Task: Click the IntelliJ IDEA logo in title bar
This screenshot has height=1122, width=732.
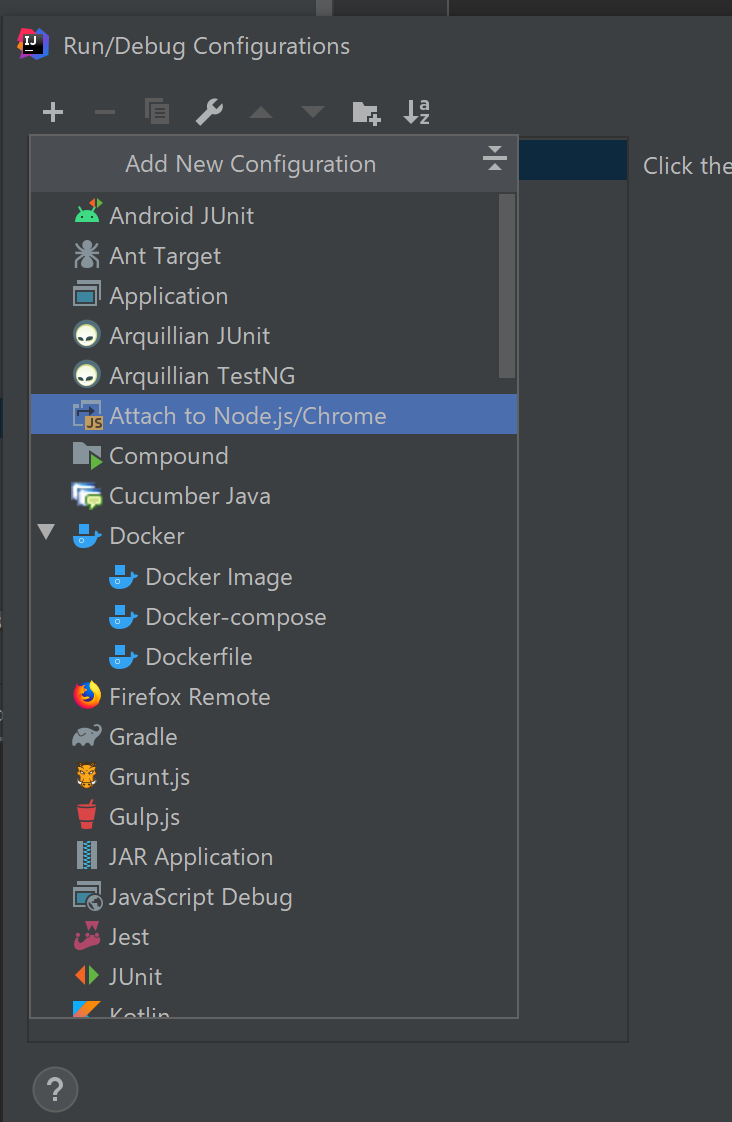Action: point(33,44)
